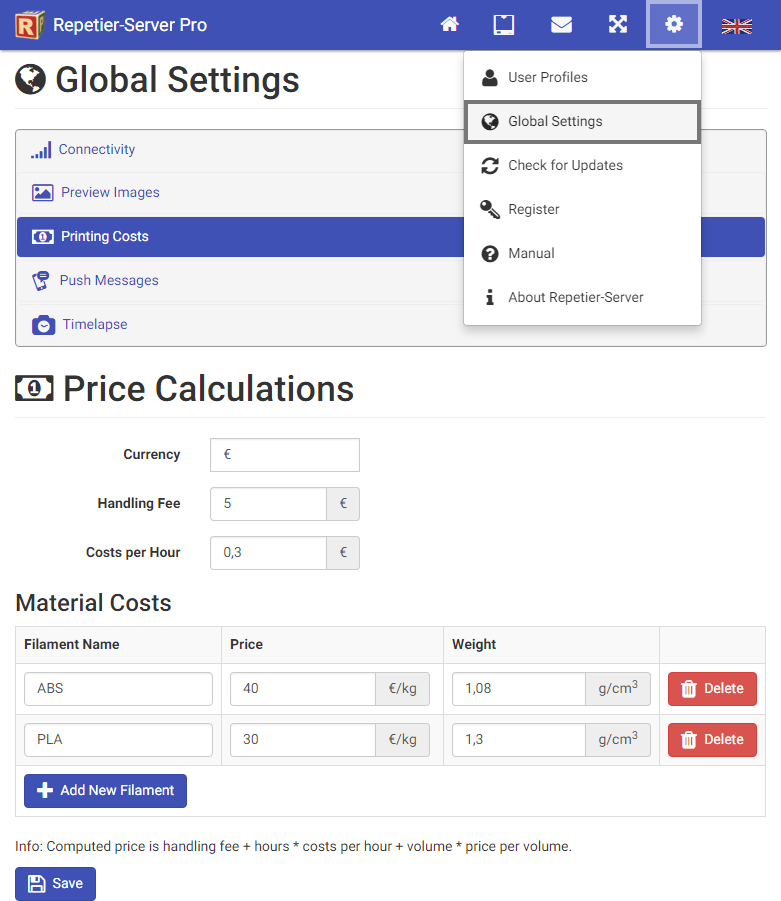Open the language flag selector
This screenshot has height=901, width=781.
(737, 26)
